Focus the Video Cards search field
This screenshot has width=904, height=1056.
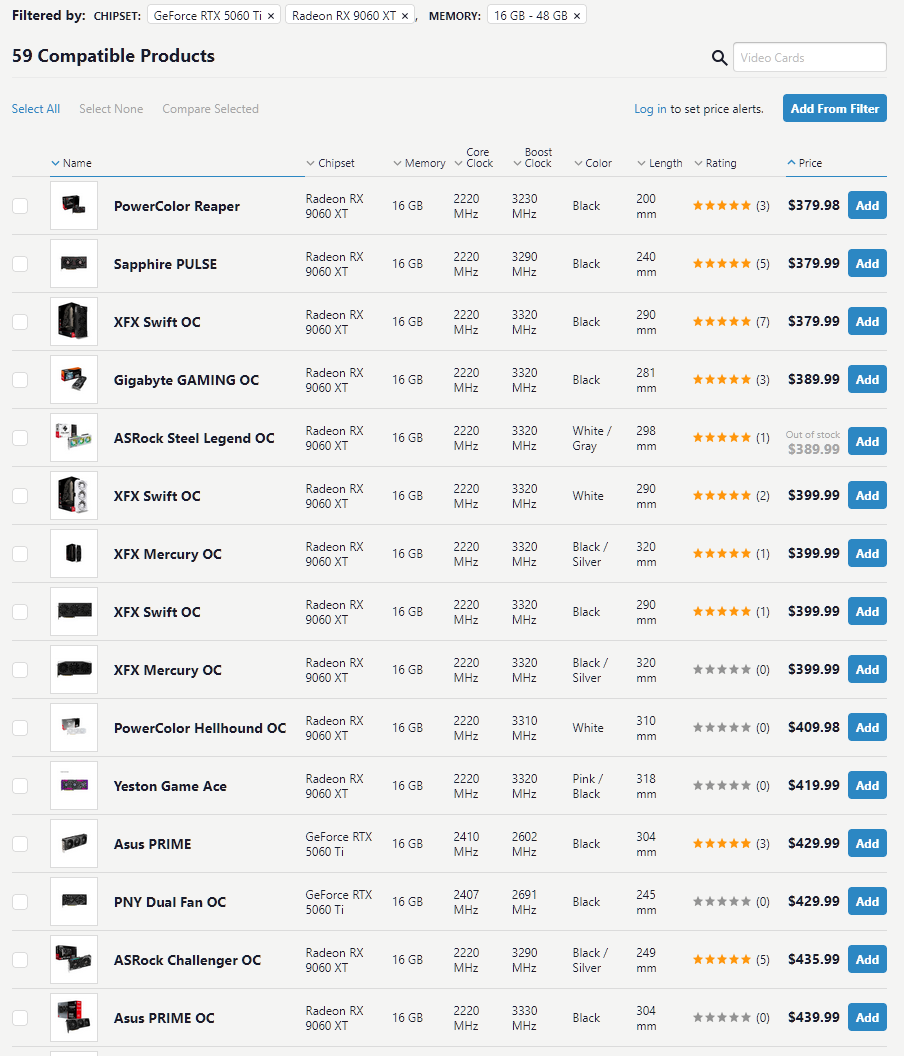click(x=809, y=57)
